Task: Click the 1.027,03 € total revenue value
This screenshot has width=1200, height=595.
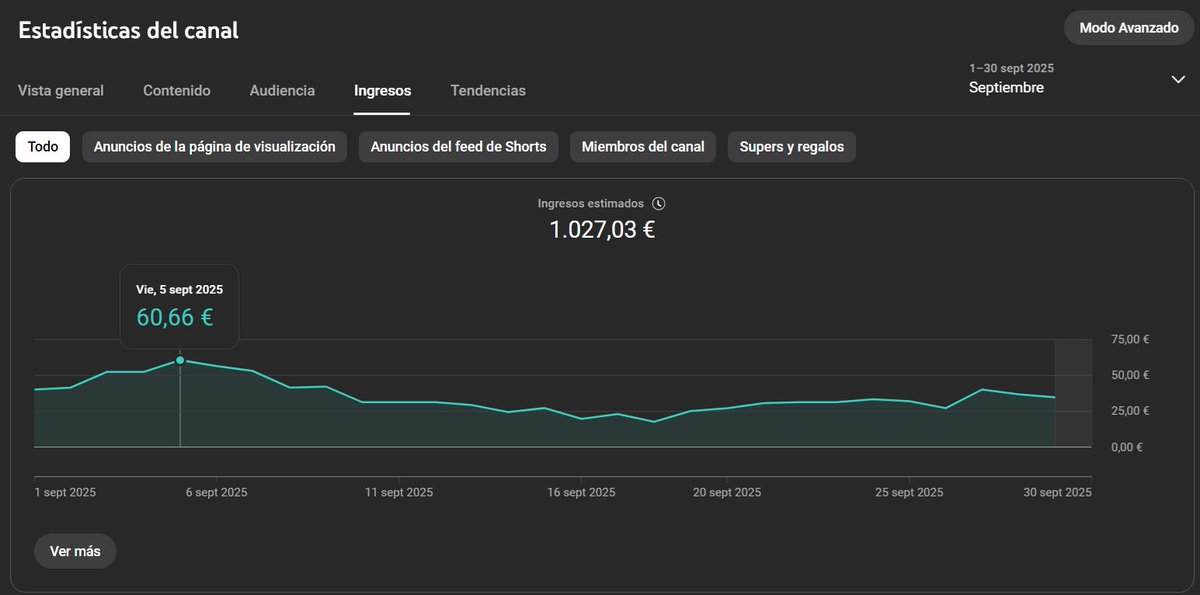Action: tap(602, 230)
